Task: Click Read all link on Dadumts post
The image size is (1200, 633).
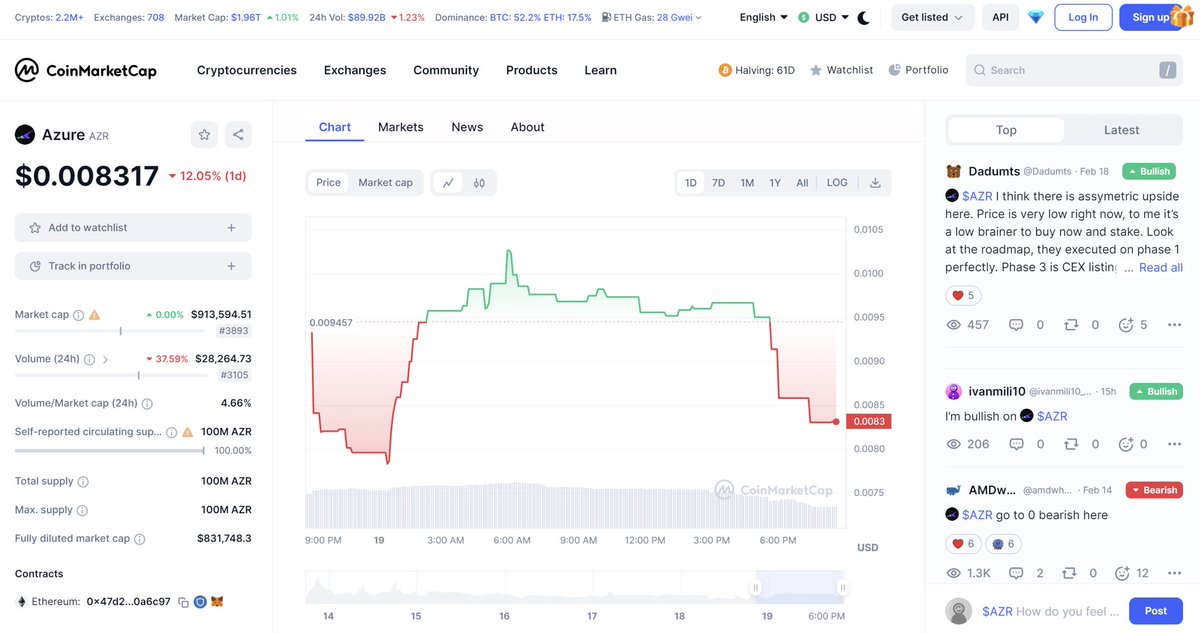Action: [x=1161, y=267]
